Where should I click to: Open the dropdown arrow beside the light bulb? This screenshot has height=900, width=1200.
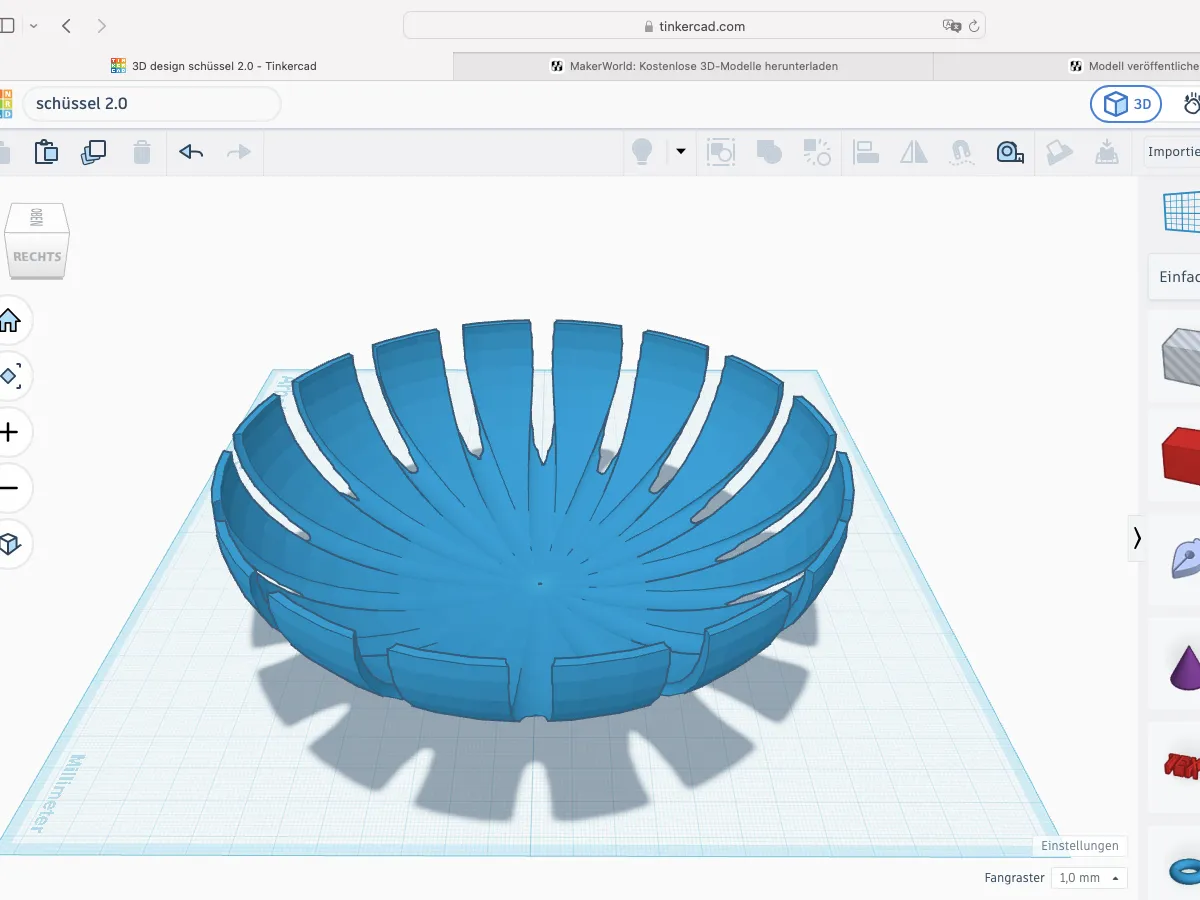pos(681,152)
